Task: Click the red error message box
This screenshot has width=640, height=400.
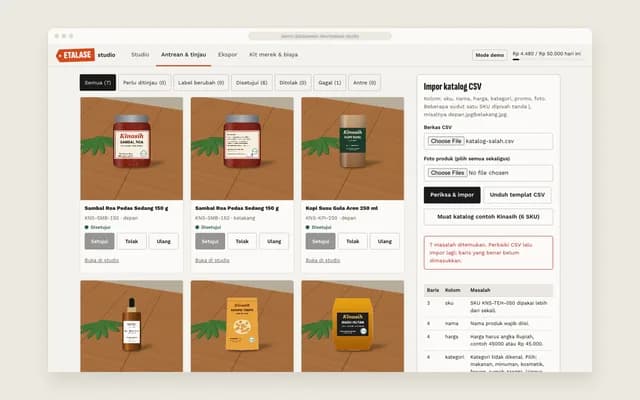Action: click(x=488, y=253)
